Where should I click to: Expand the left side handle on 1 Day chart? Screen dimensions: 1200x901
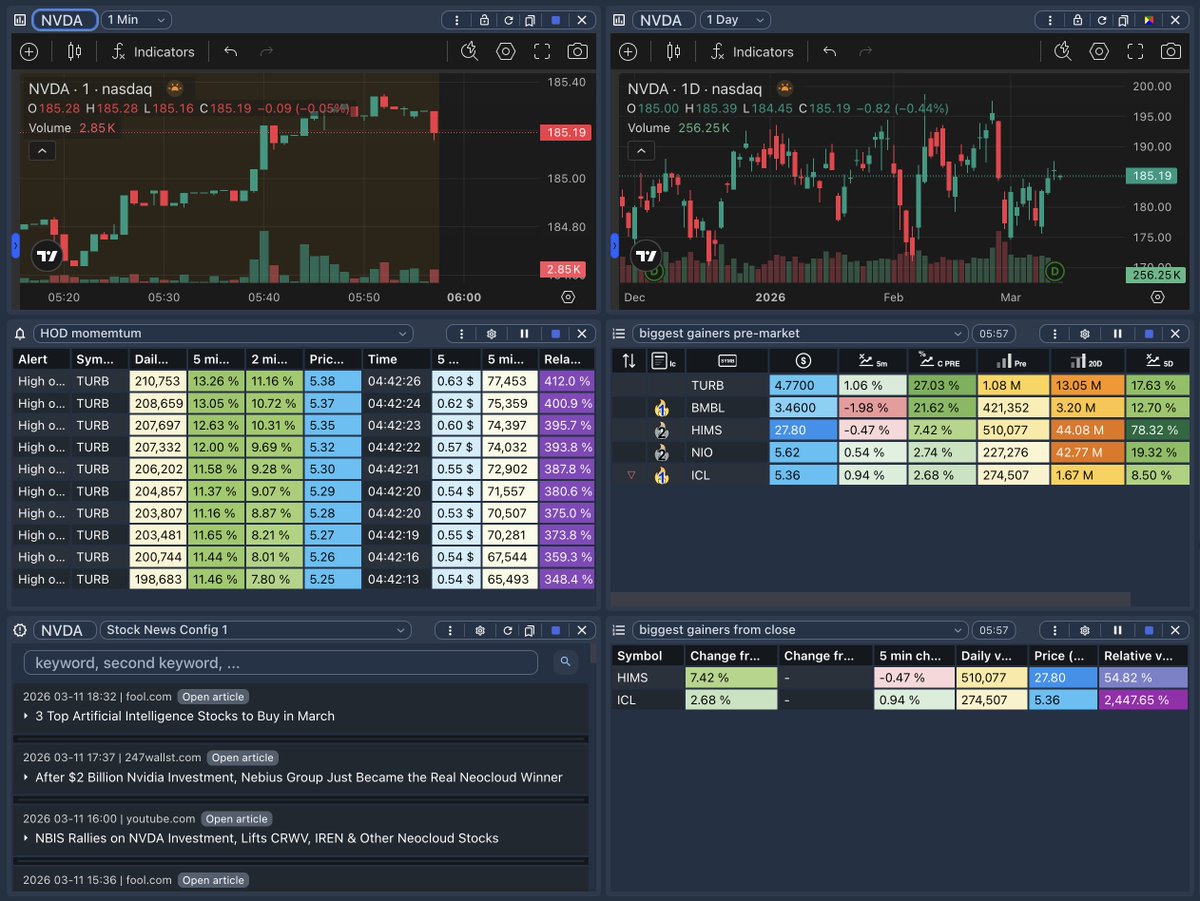[615, 245]
